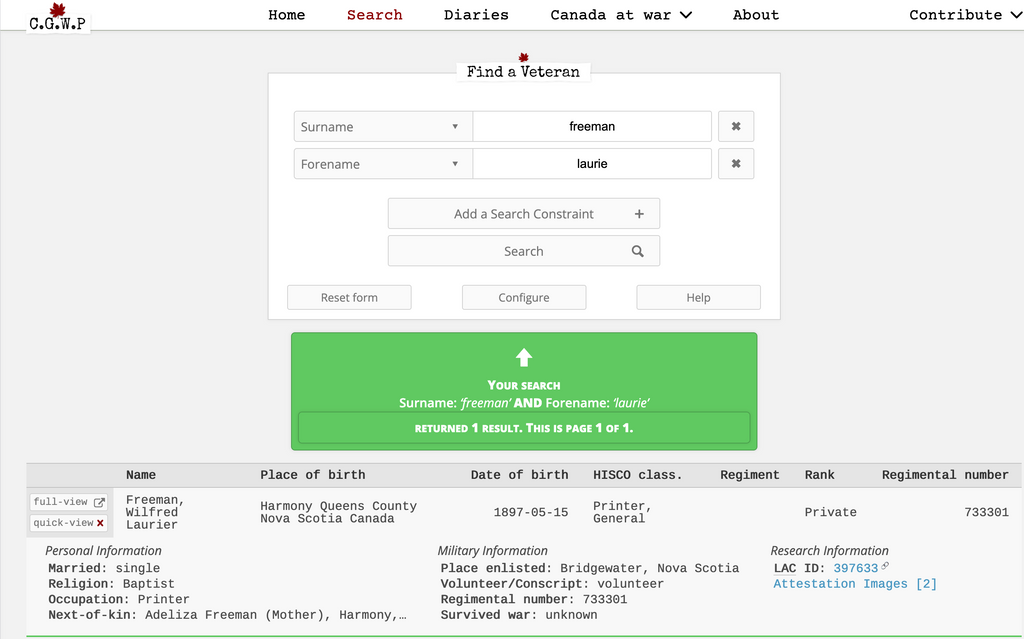Navigate to Home in top menu
The height and width of the screenshot is (639, 1024).
coord(286,15)
